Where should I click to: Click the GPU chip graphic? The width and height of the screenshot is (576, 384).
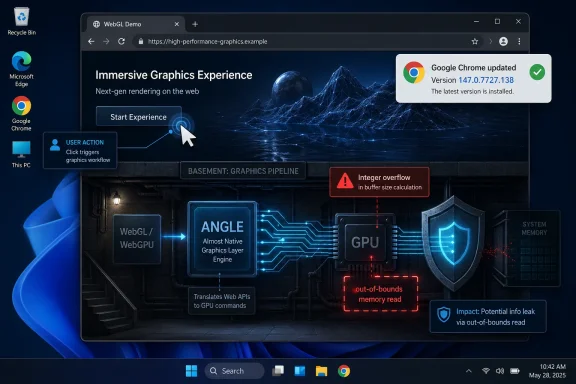(365, 243)
